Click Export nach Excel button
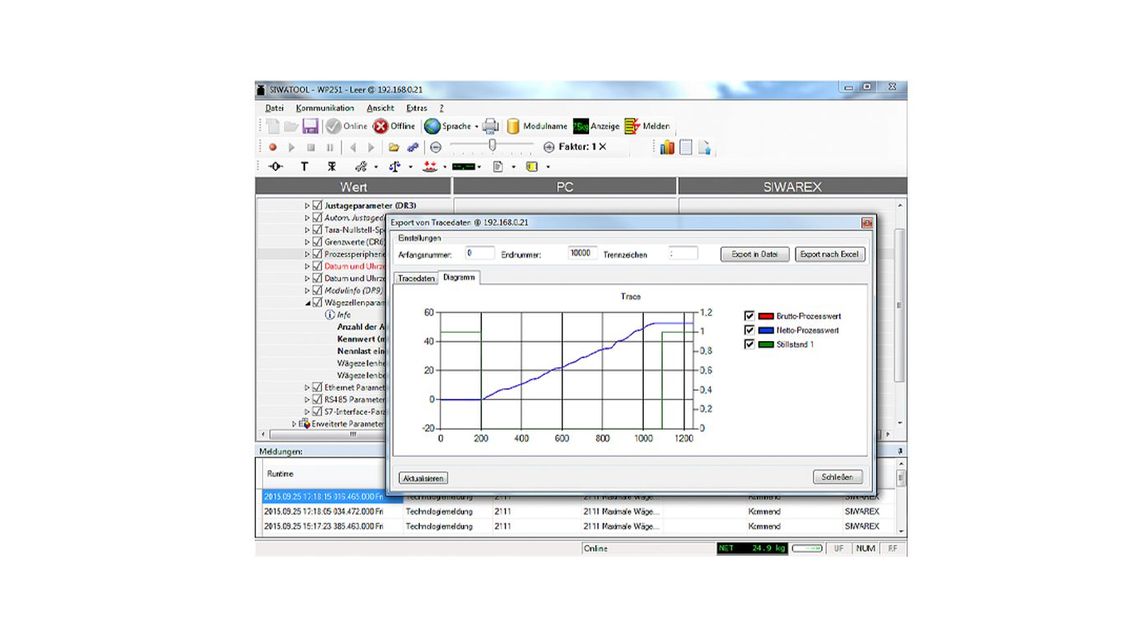Image resolution: width=1125 pixels, height=633 pixels. (829, 254)
